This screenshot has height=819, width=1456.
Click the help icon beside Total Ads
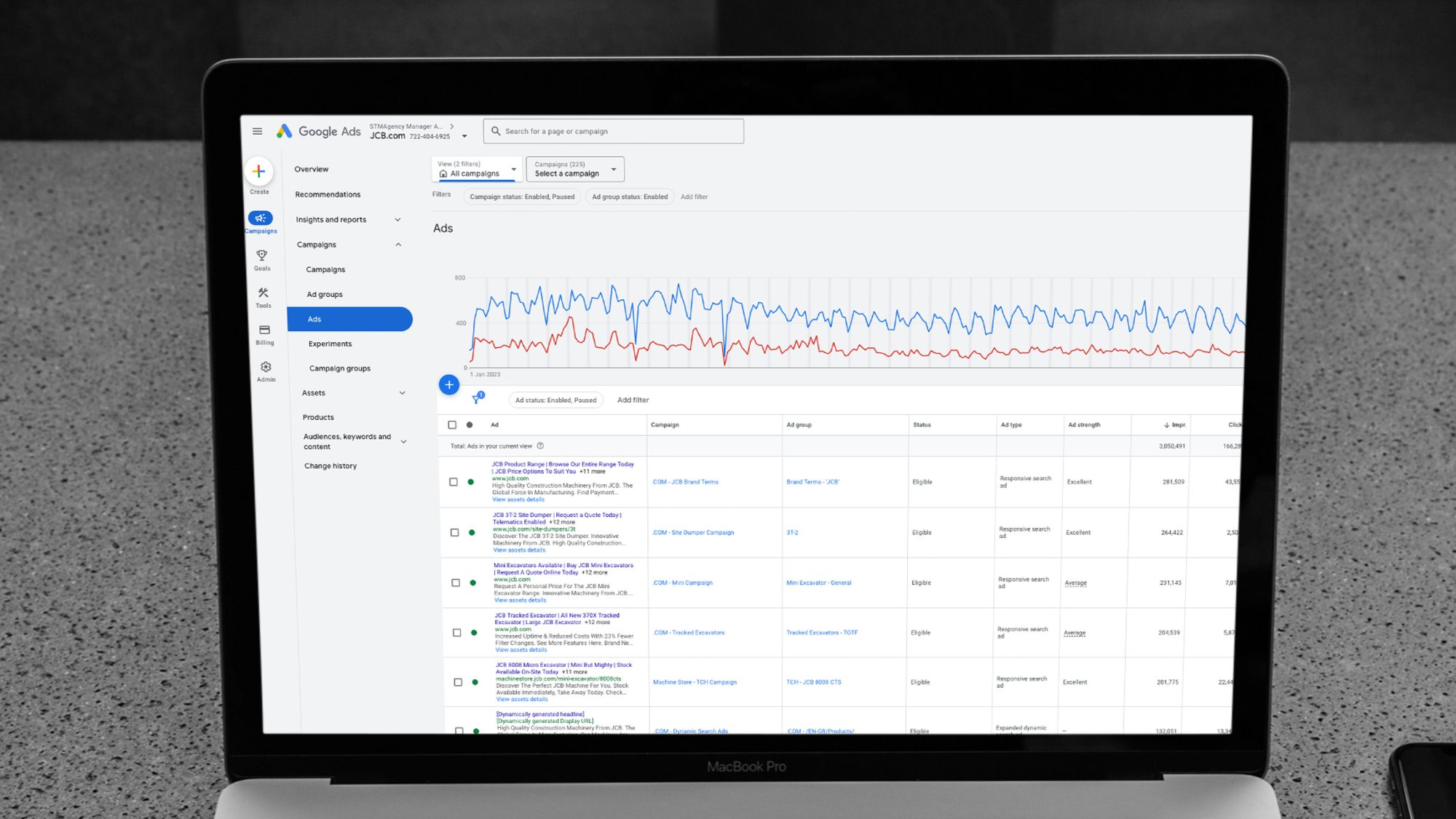tap(540, 446)
